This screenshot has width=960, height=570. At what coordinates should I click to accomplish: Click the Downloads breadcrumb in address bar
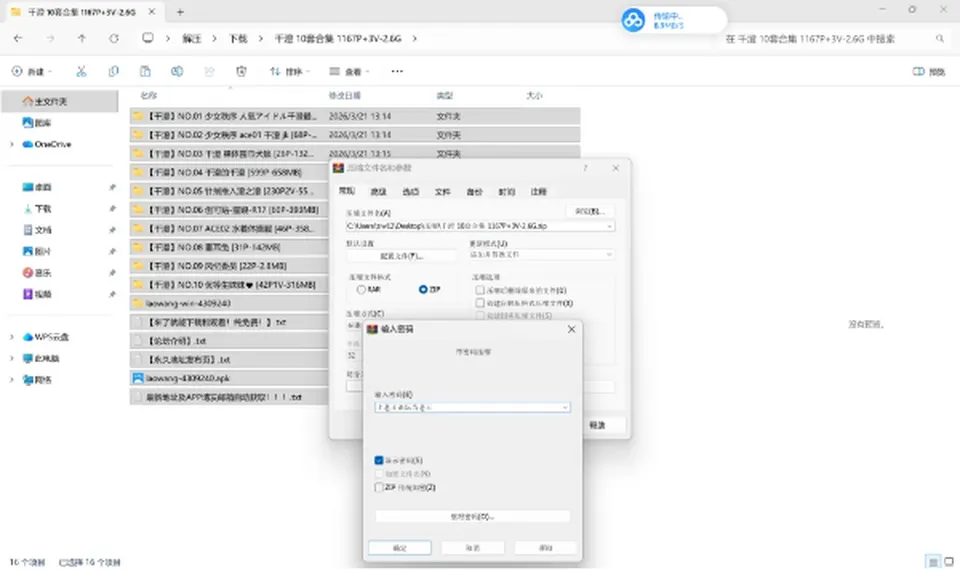(x=238, y=39)
